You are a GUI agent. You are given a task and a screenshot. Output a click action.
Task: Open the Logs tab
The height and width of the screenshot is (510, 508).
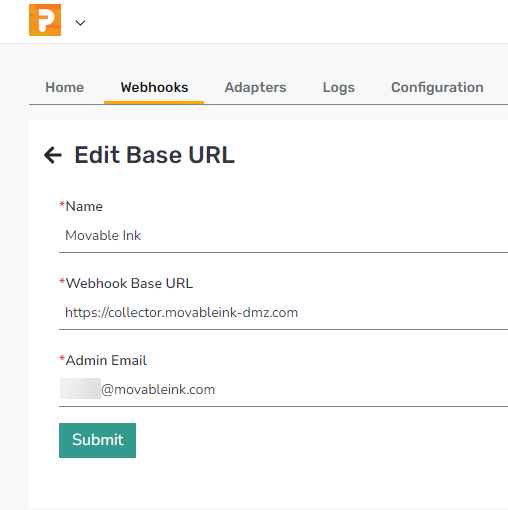pos(339,88)
